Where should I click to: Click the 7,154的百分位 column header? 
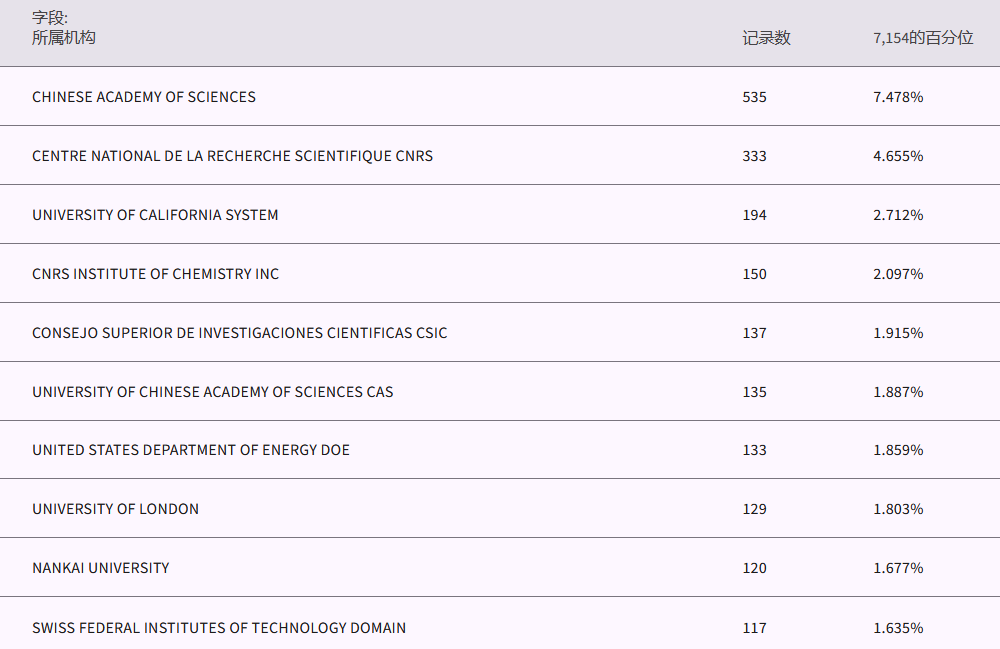[923, 38]
